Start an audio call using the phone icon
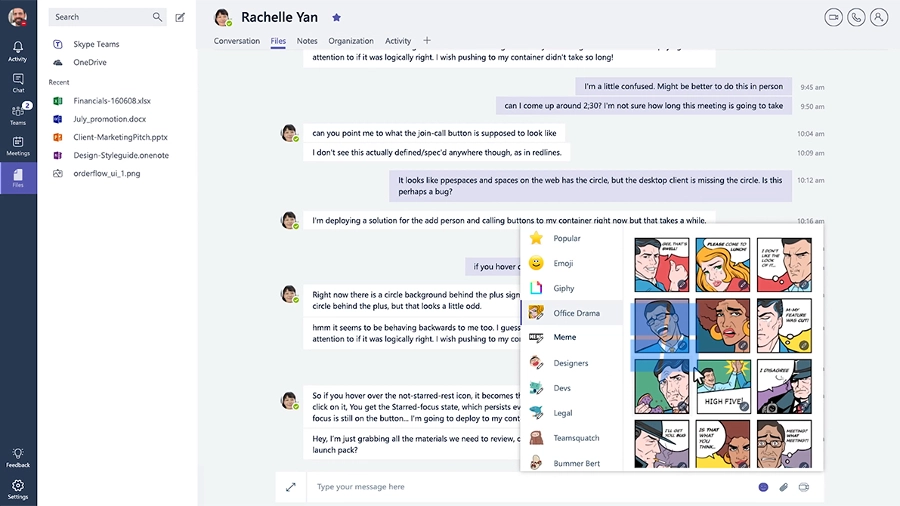Viewport: 900px width, 506px height. [856, 17]
